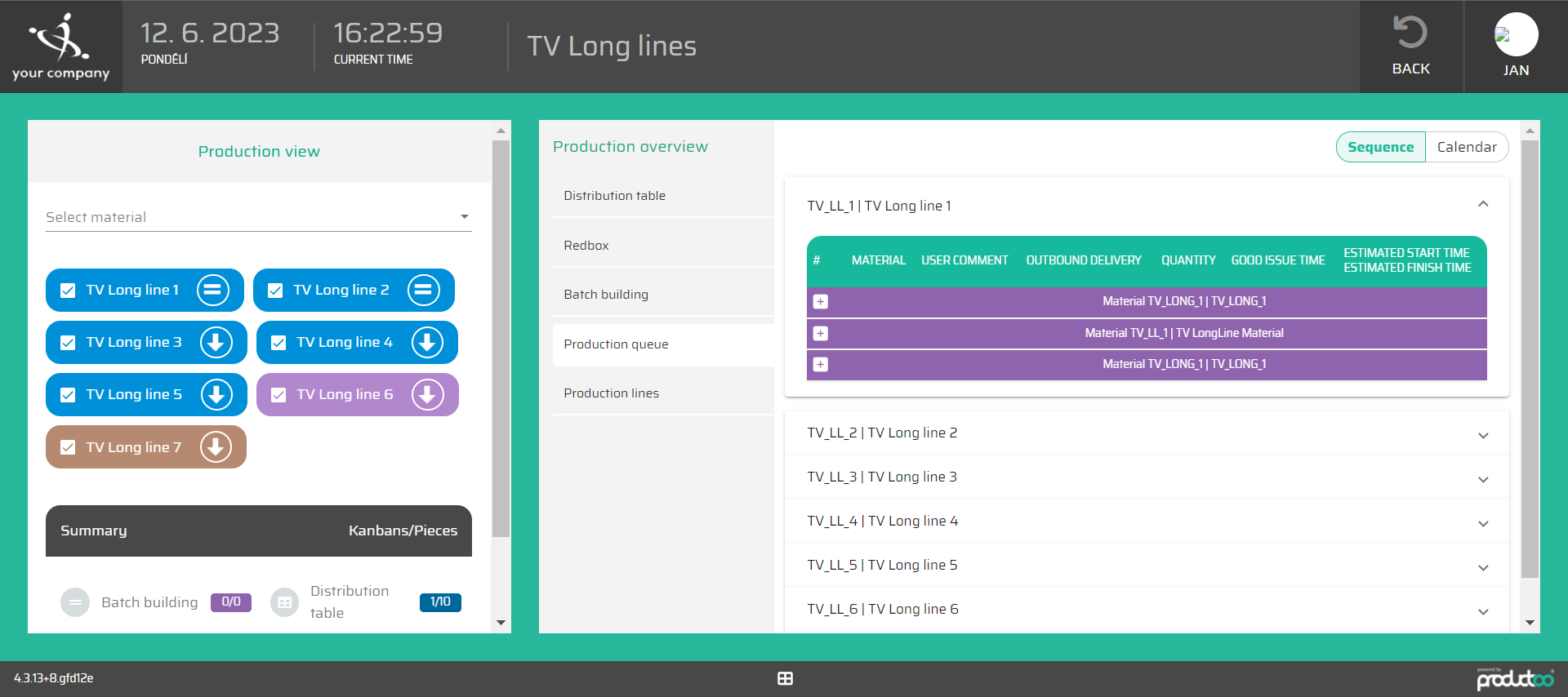The width and height of the screenshot is (1568, 697).
Task: Click download arrow icon on TV Long line 6
Action: (x=427, y=395)
